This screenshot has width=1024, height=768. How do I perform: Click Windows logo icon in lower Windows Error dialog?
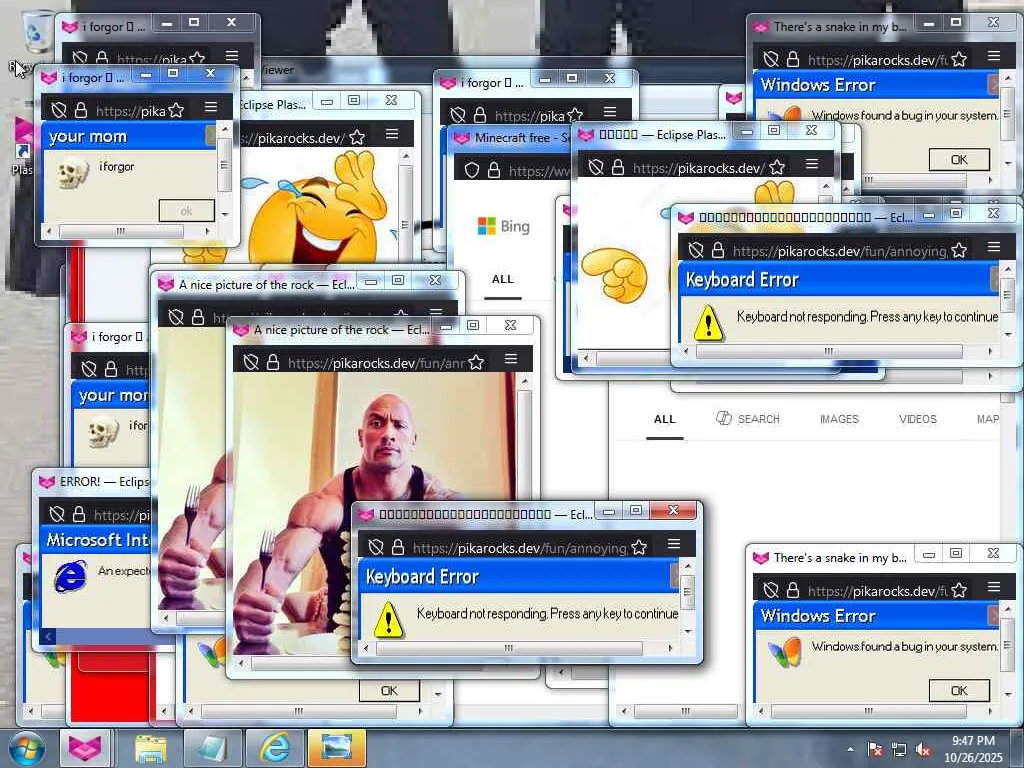point(784,653)
